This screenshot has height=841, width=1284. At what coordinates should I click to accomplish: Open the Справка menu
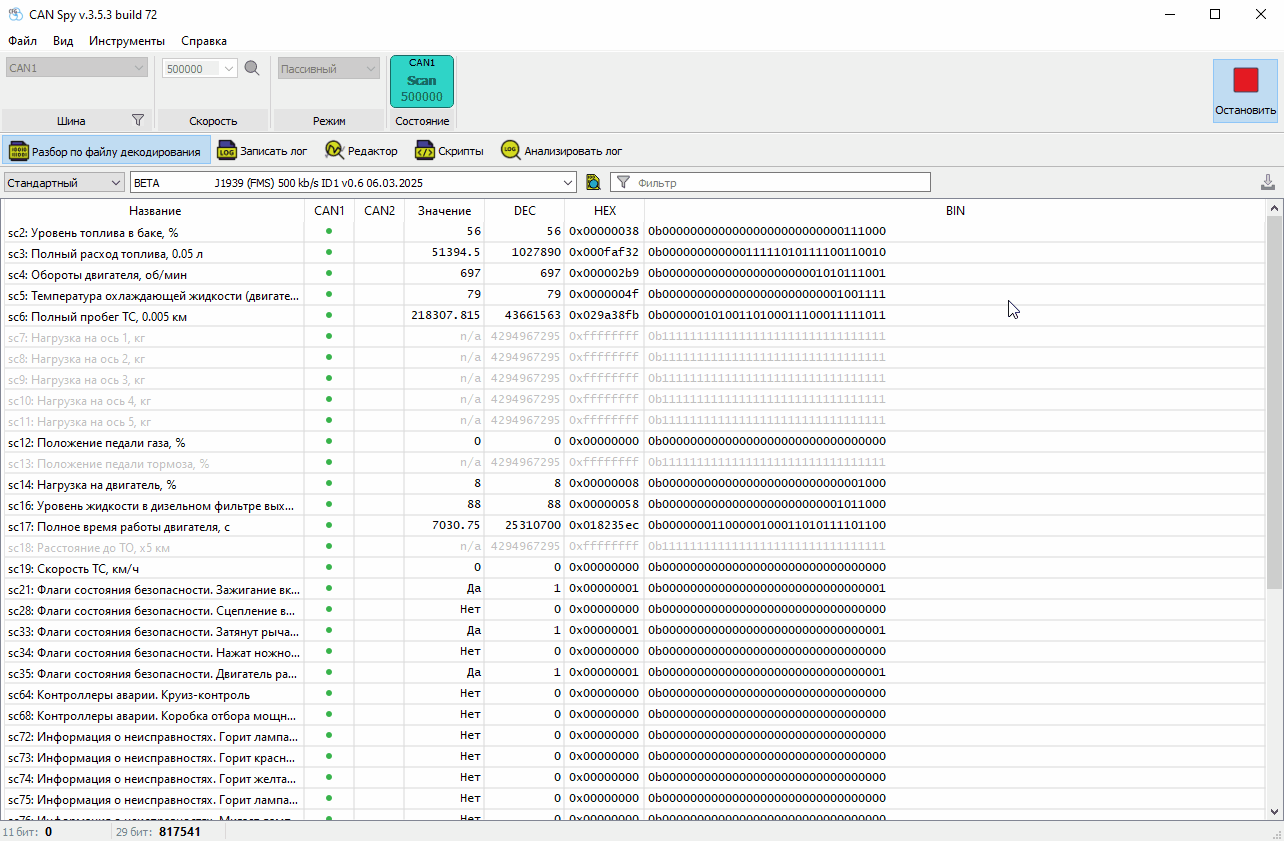(204, 41)
